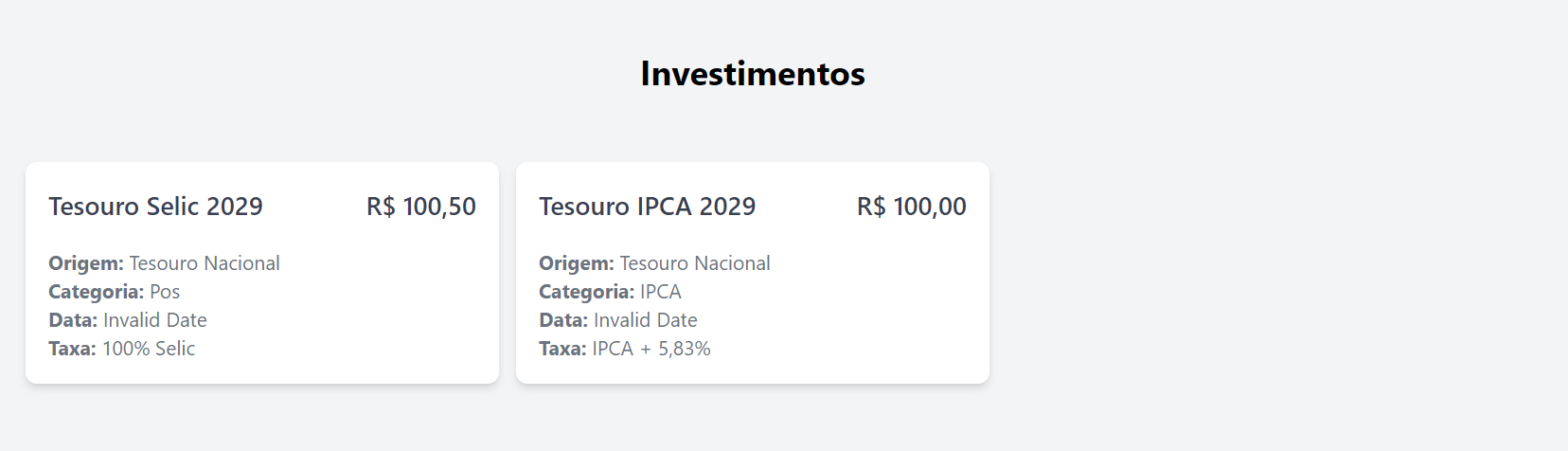The height and width of the screenshot is (451, 1568).
Task: Open the Tesouro Selic 2029 title
Action: pyautogui.click(x=155, y=207)
